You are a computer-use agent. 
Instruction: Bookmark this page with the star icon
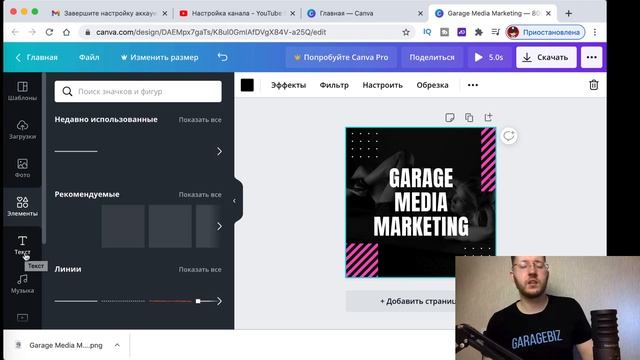(x=406, y=32)
